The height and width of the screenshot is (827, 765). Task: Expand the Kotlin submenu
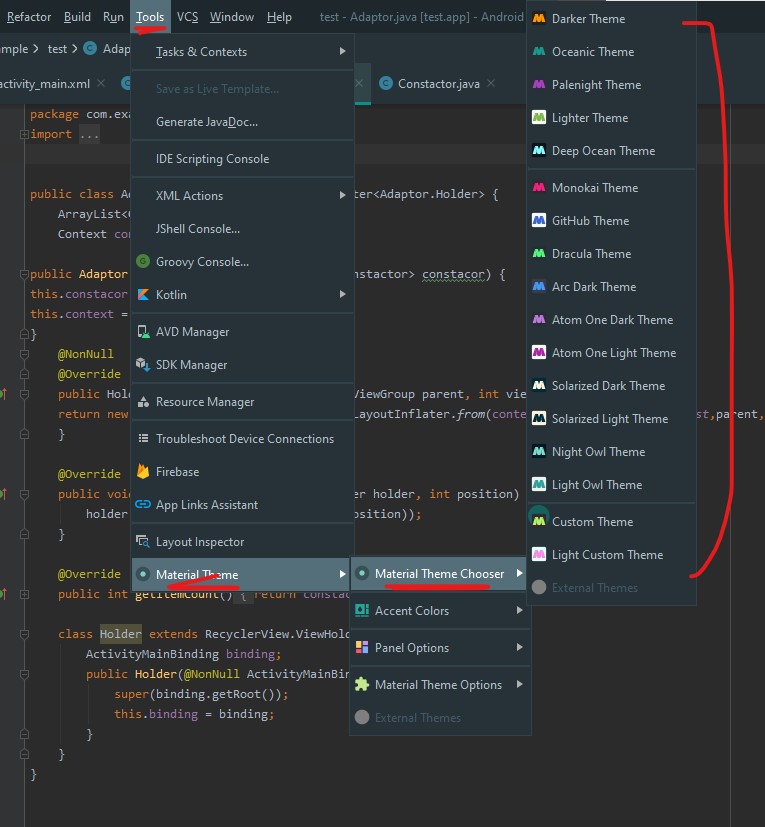(175, 295)
